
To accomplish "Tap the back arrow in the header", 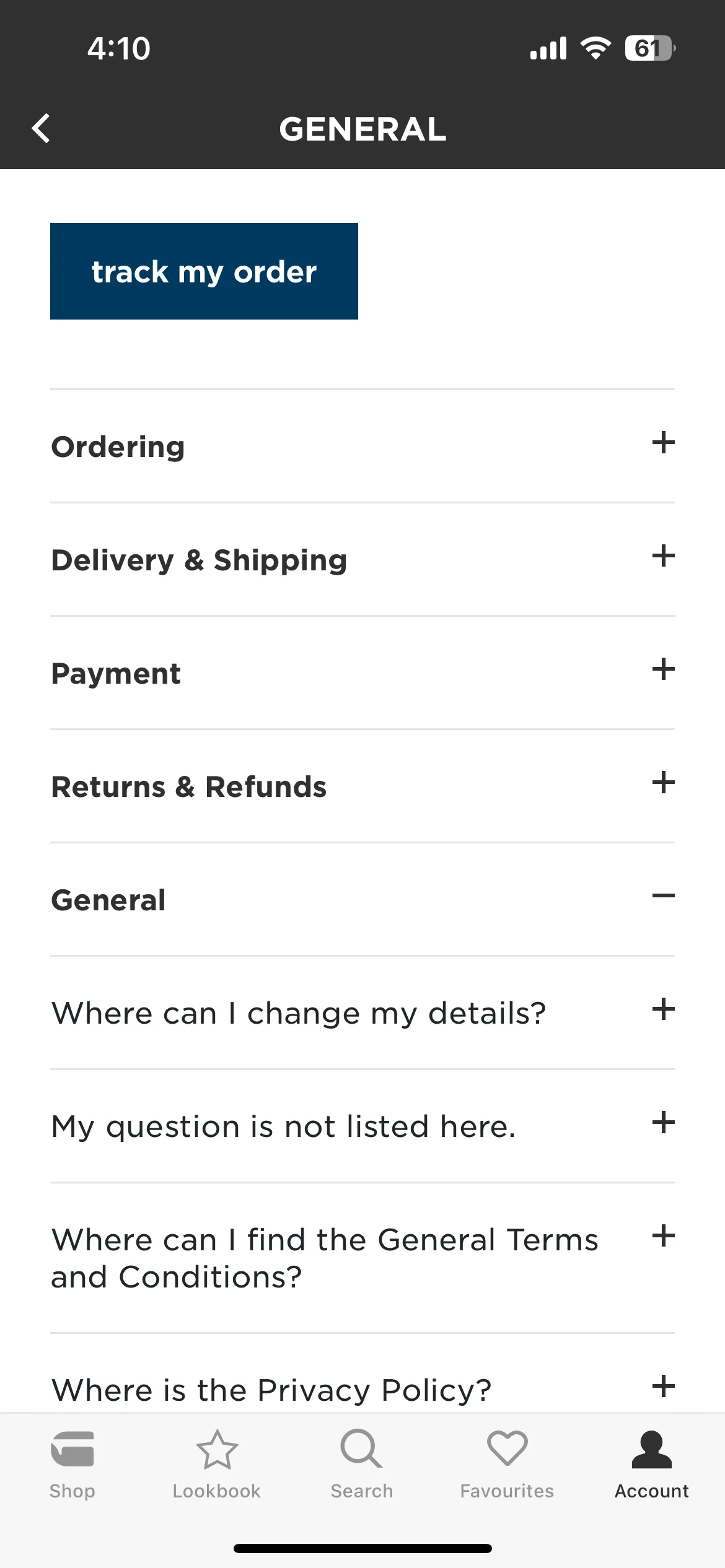I will (41, 129).
